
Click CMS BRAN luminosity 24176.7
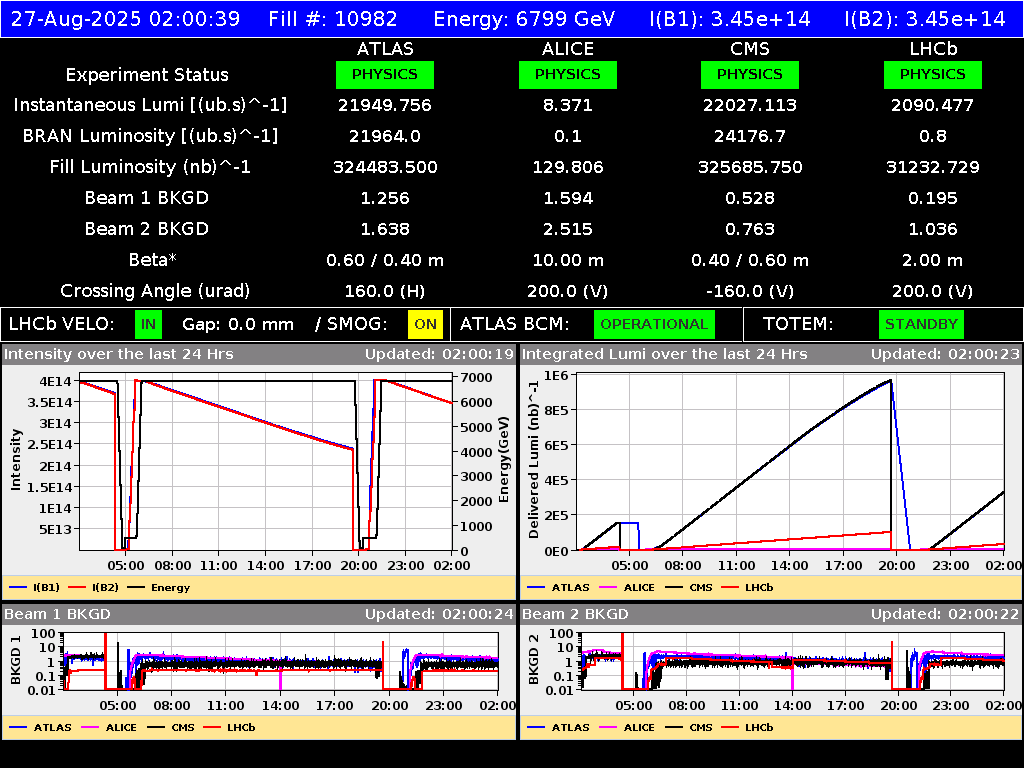point(750,136)
